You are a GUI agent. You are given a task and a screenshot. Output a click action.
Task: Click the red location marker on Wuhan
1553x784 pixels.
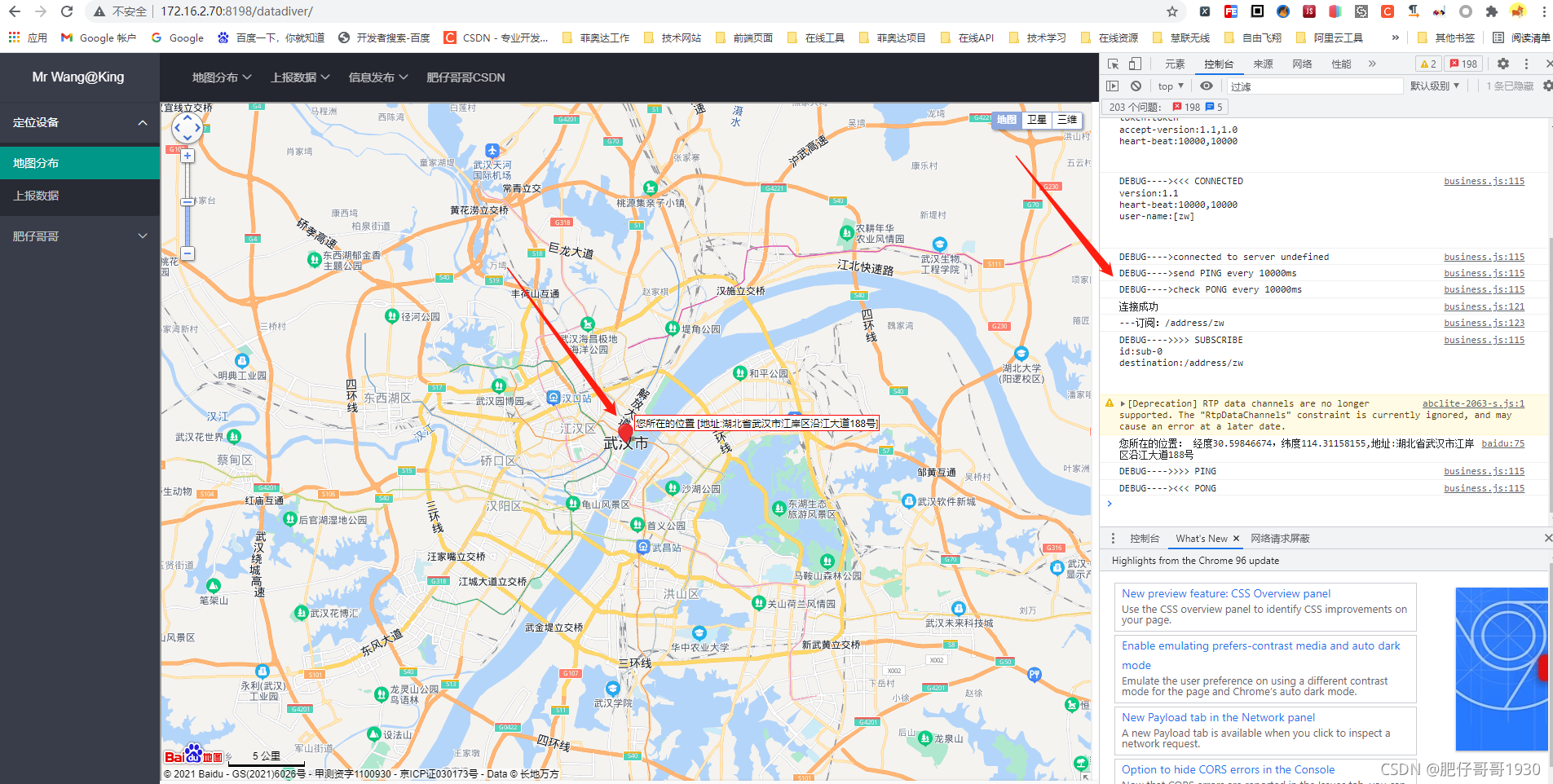(x=625, y=432)
